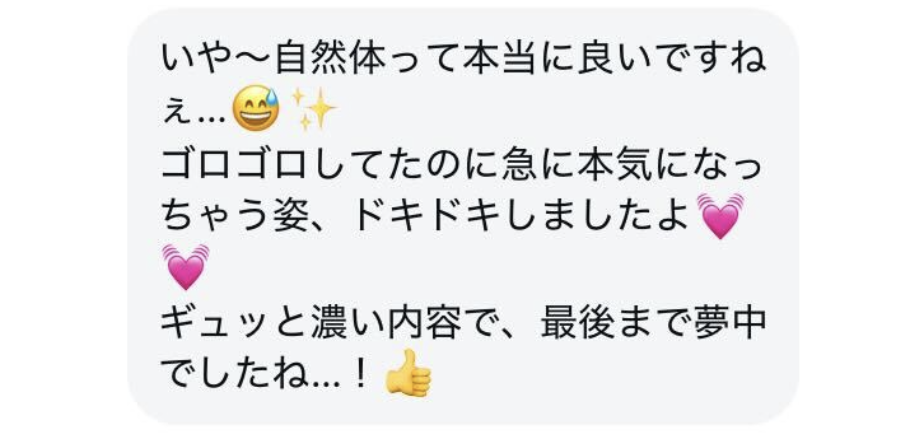
Task: Click the text 良いですね
Action: pos(671,61)
